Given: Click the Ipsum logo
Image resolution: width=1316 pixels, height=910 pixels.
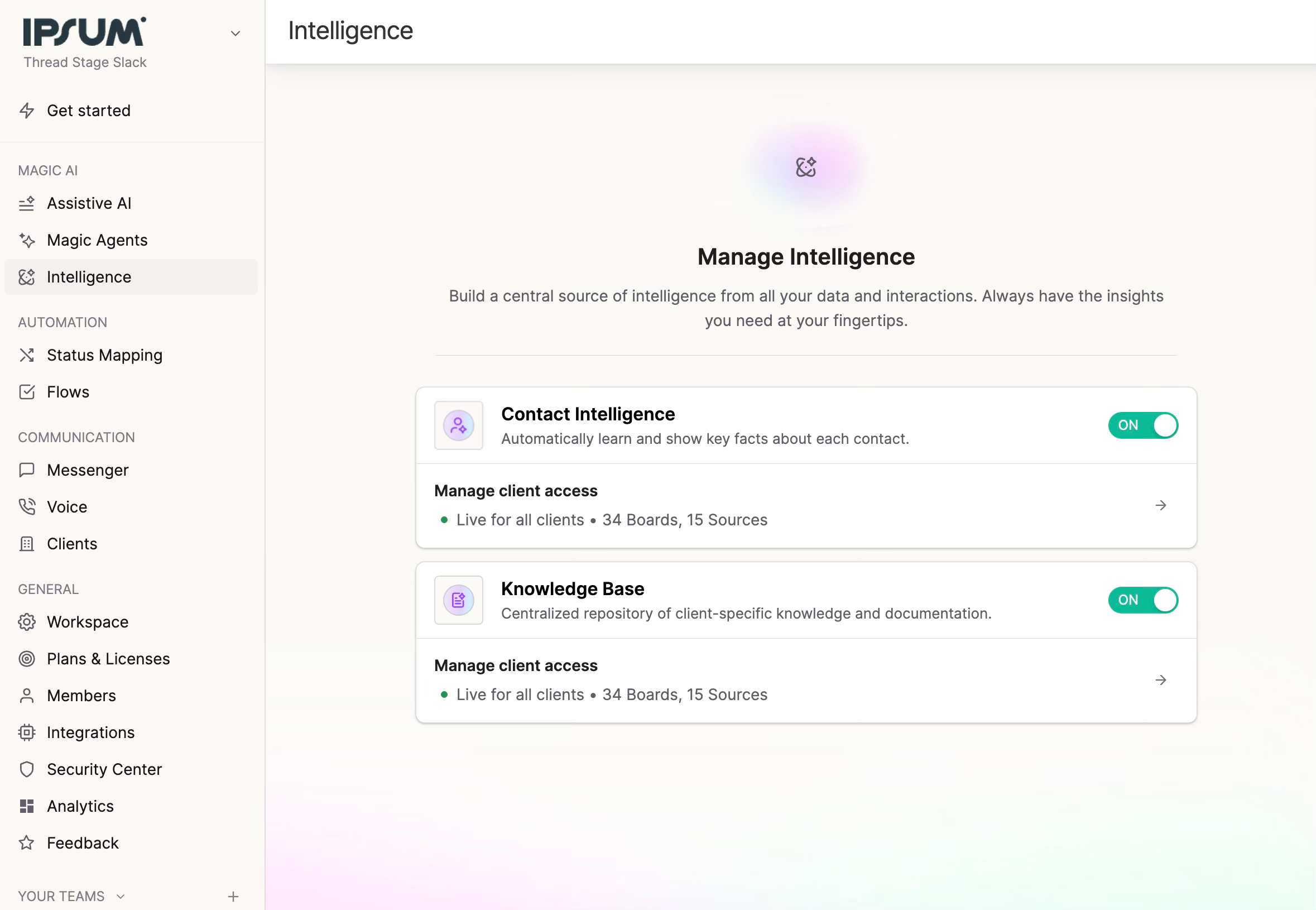Looking at the screenshot, I should pyautogui.click(x=84, y=32).
